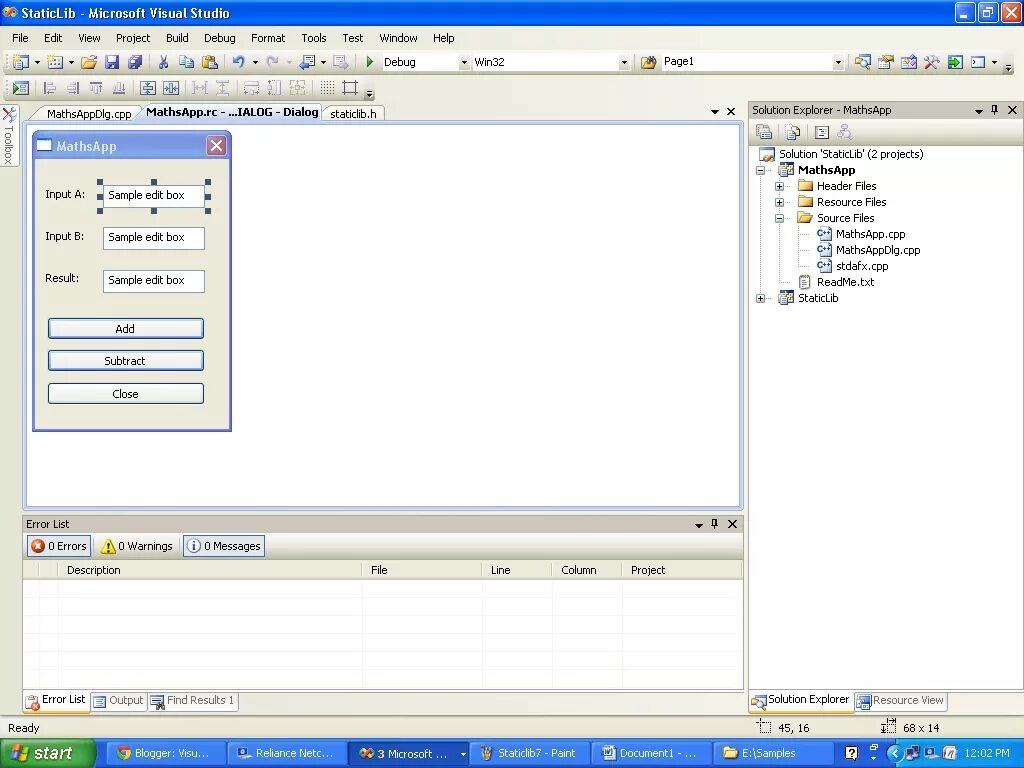The height and width of the screenshot is (768, 1024).
Task: Switch to the MathsAppDlg.cpp tab
Action: coord(89,114)
